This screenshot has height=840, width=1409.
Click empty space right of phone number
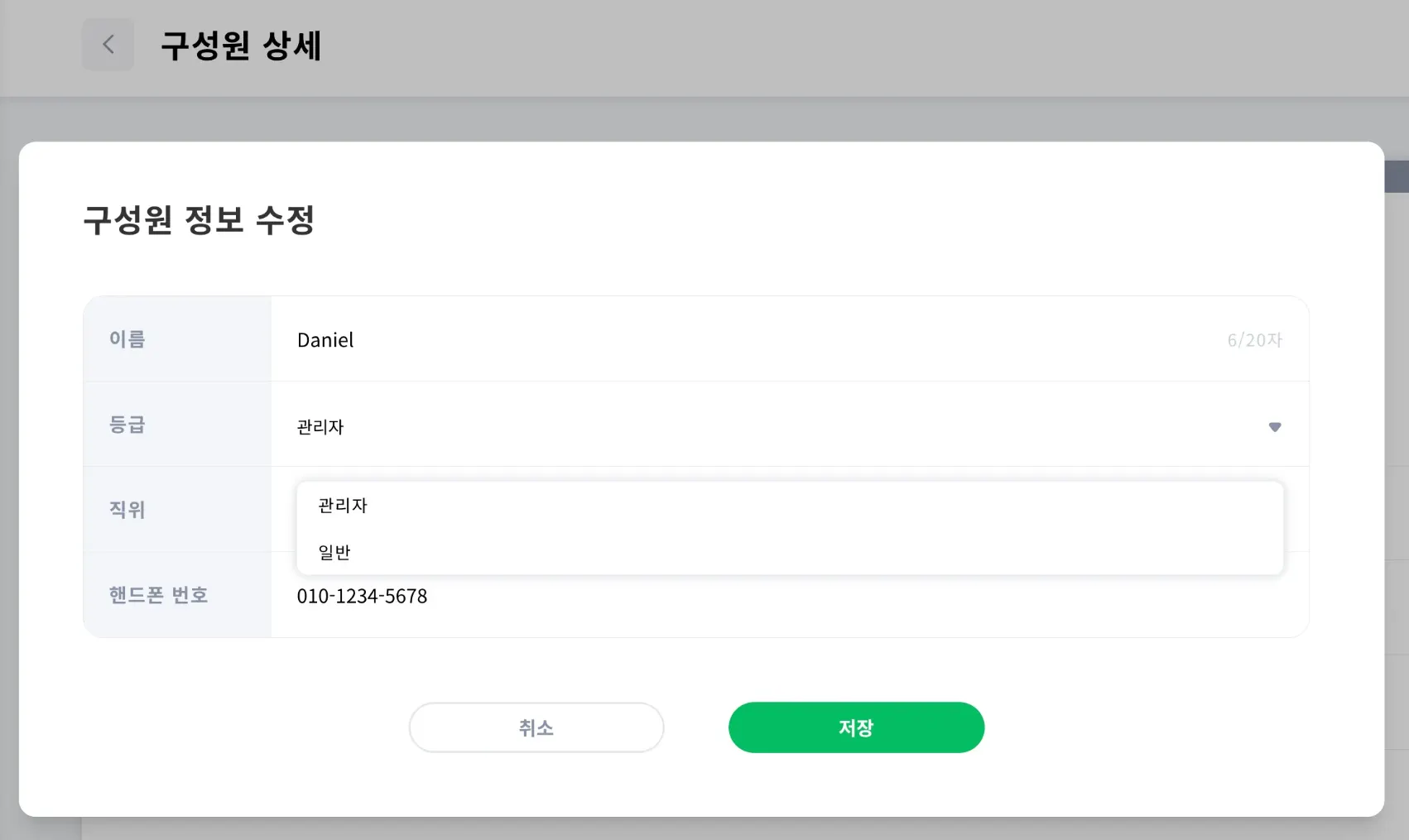click(x=828, y=604)
